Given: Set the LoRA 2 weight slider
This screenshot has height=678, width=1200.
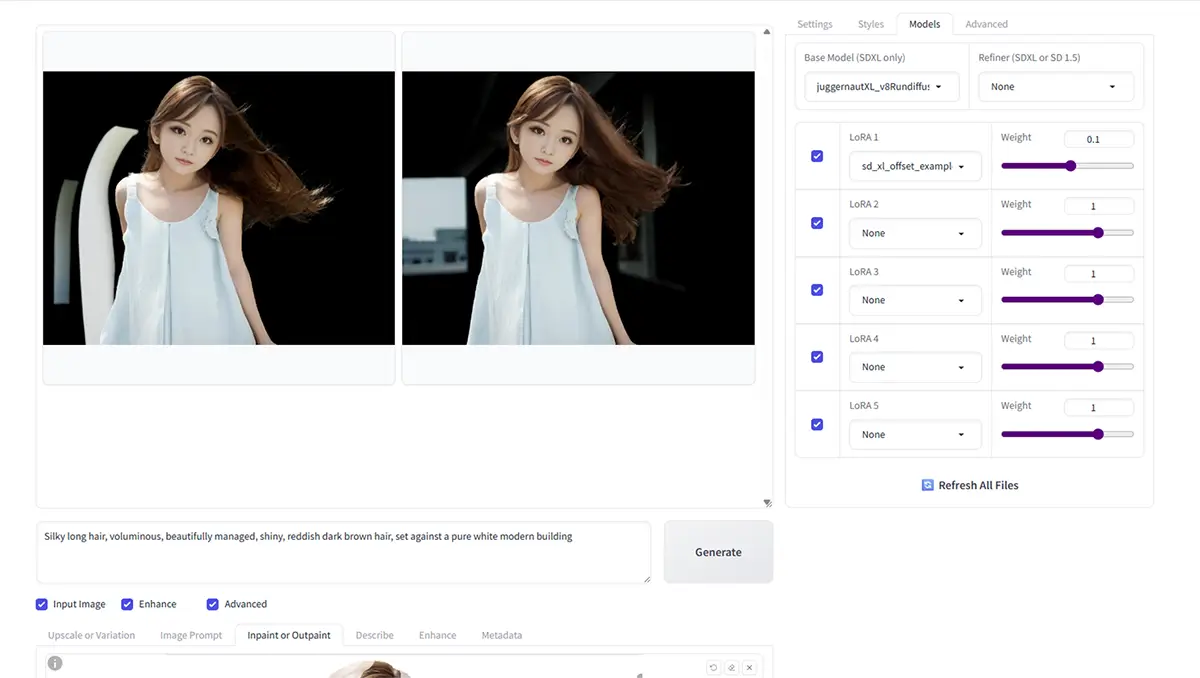Looking at the screenshot, I should (1067, 233).
